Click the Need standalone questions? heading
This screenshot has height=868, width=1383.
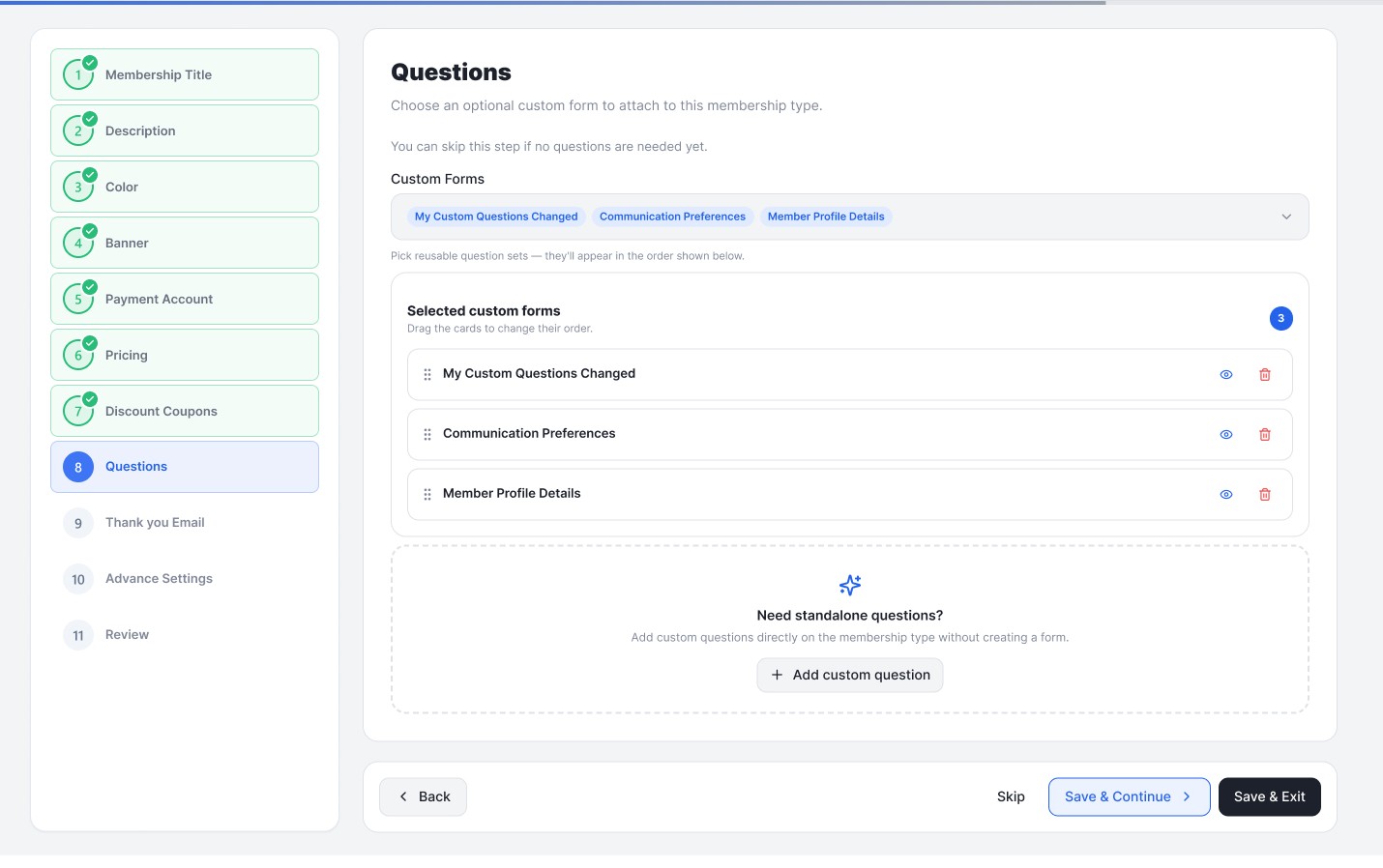coord(850,616)
